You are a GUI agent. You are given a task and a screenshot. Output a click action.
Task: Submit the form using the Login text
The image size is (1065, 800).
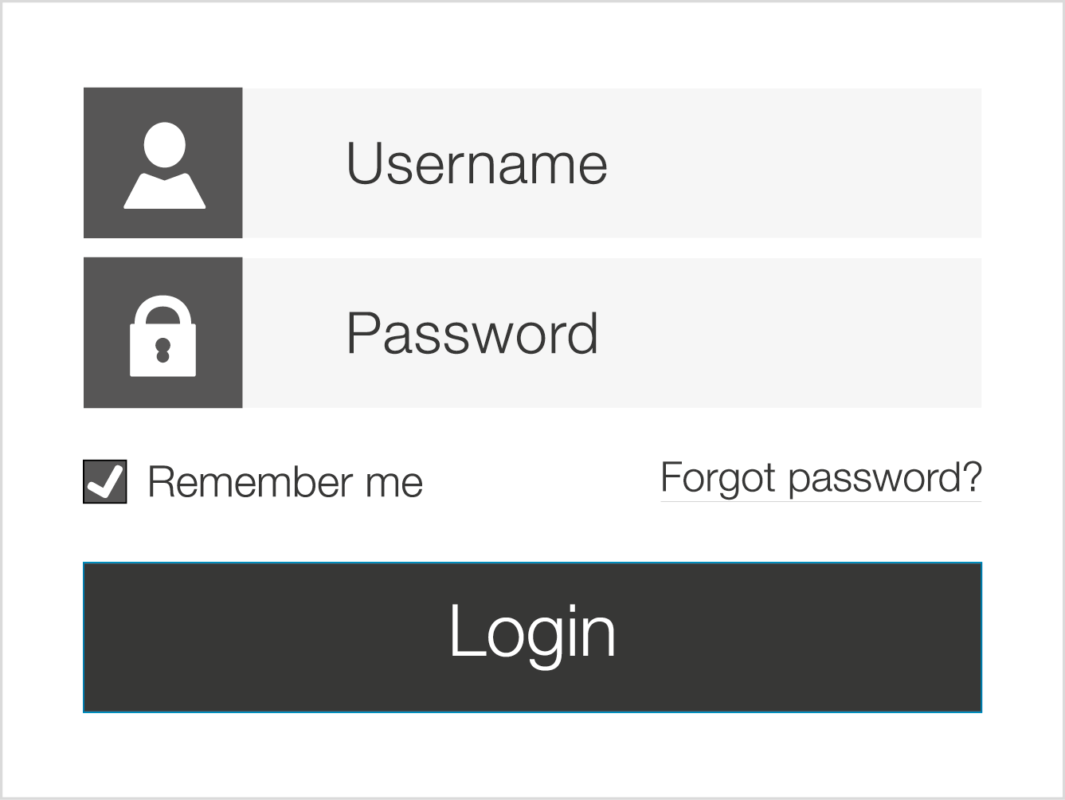(532, 634)
